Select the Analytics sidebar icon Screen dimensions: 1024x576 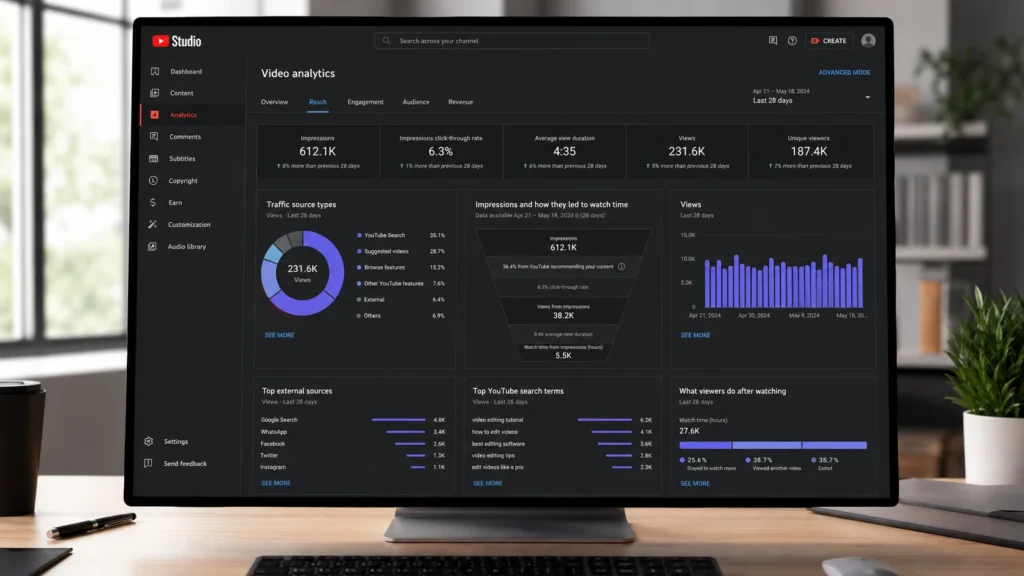tap(155, 115)
